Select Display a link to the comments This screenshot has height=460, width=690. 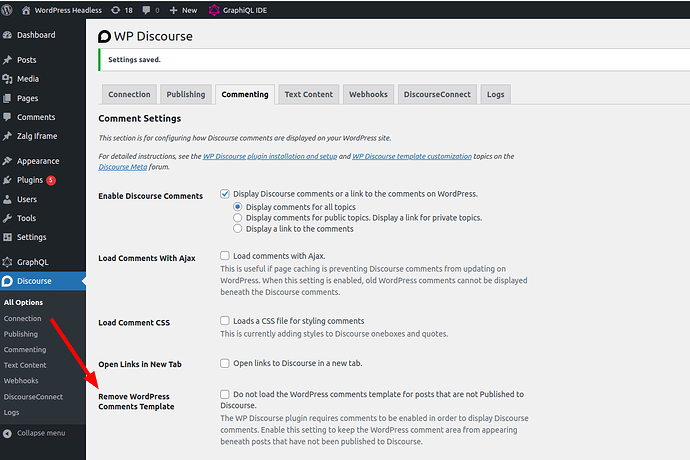(x=238, y=228)
